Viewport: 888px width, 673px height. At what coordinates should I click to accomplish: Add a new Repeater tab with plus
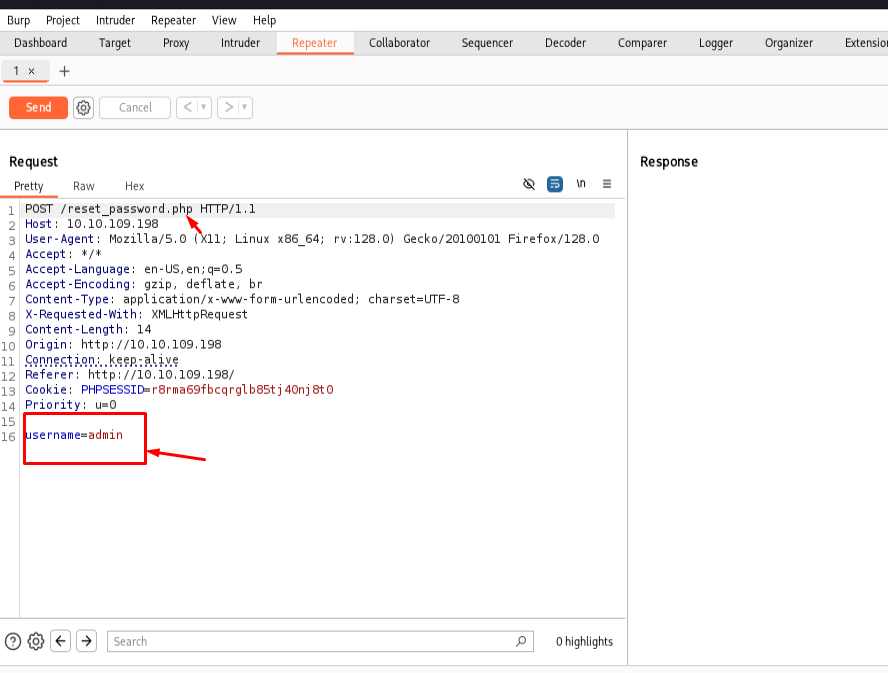[x=65, y=71]
